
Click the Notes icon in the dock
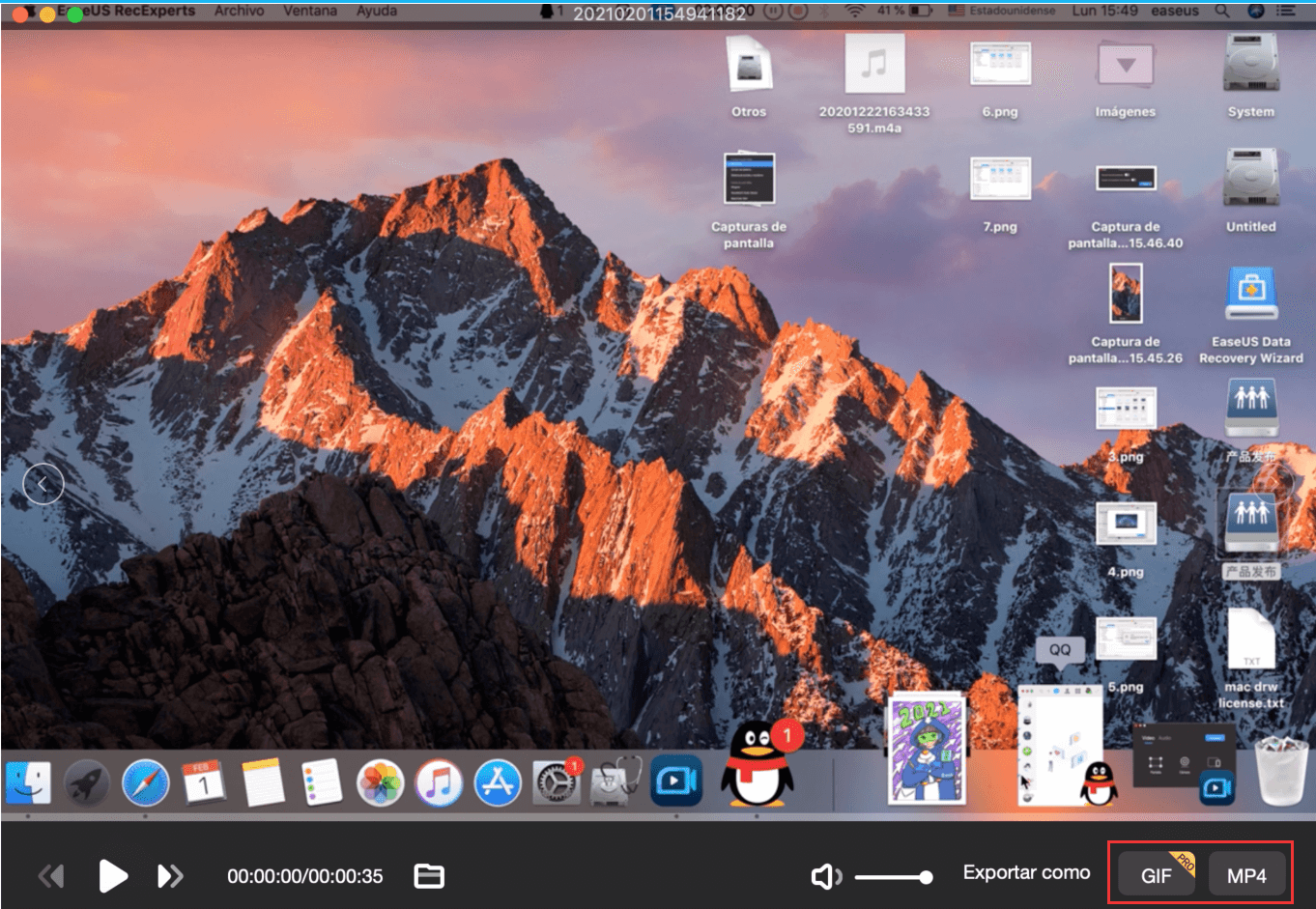pos(263,782)
